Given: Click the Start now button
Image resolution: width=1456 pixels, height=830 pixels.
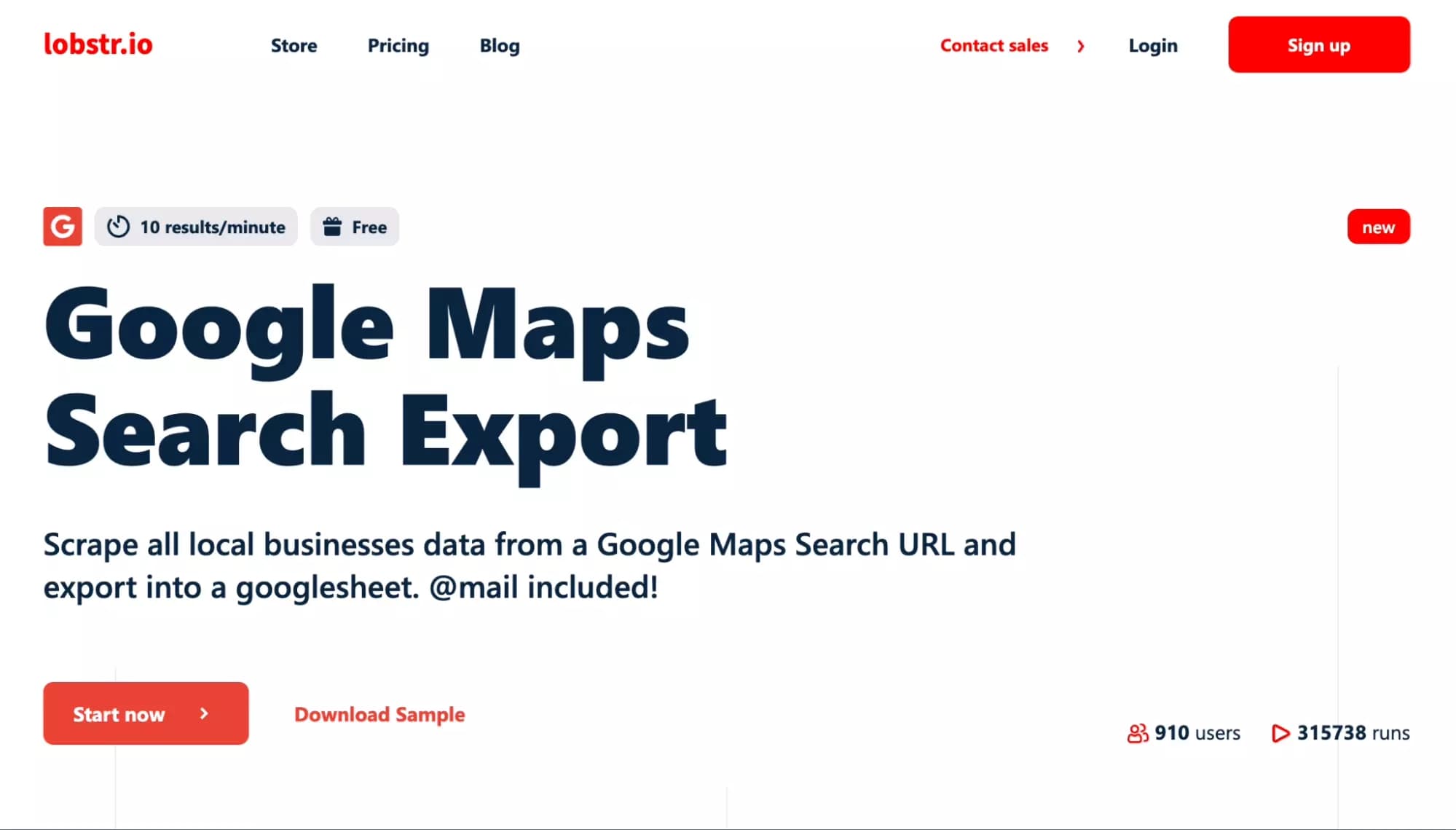Looking at the screenshot, I should 146,713.
